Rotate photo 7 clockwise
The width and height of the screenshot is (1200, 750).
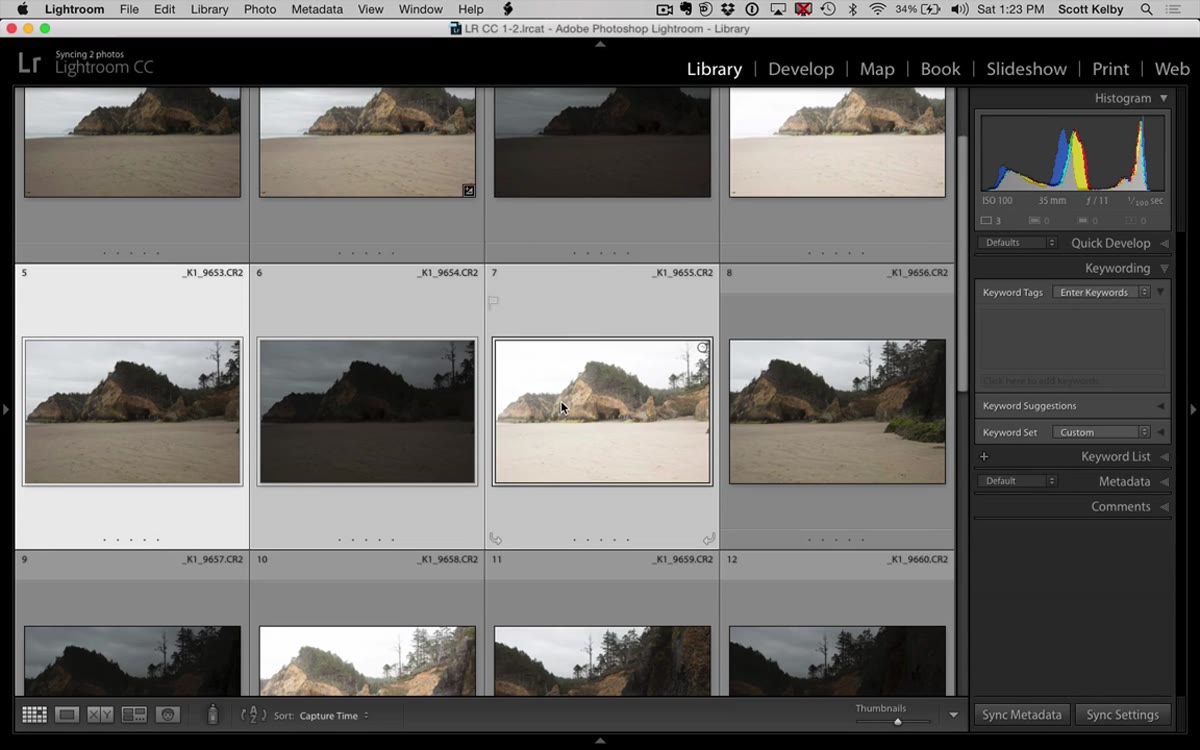(x=708, y=539)
